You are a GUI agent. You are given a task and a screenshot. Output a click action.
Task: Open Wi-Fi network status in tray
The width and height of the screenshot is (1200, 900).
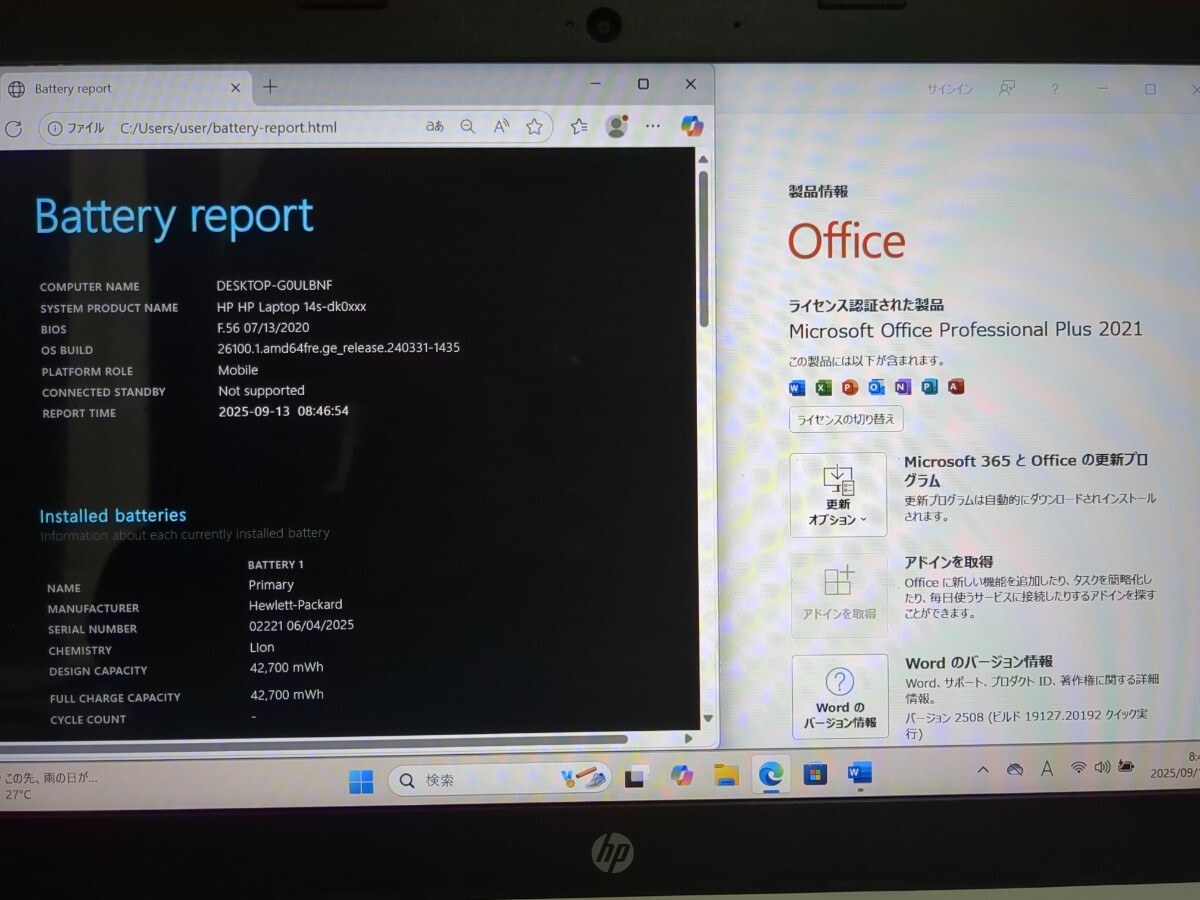1078,768
